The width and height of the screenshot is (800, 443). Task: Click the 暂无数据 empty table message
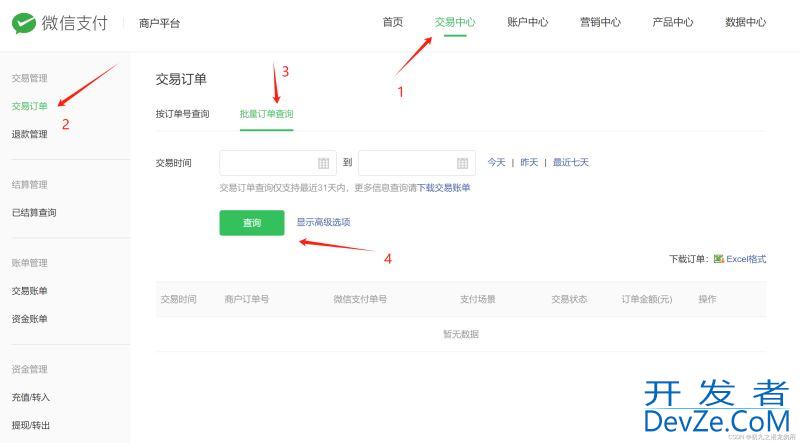click(461, 334)
